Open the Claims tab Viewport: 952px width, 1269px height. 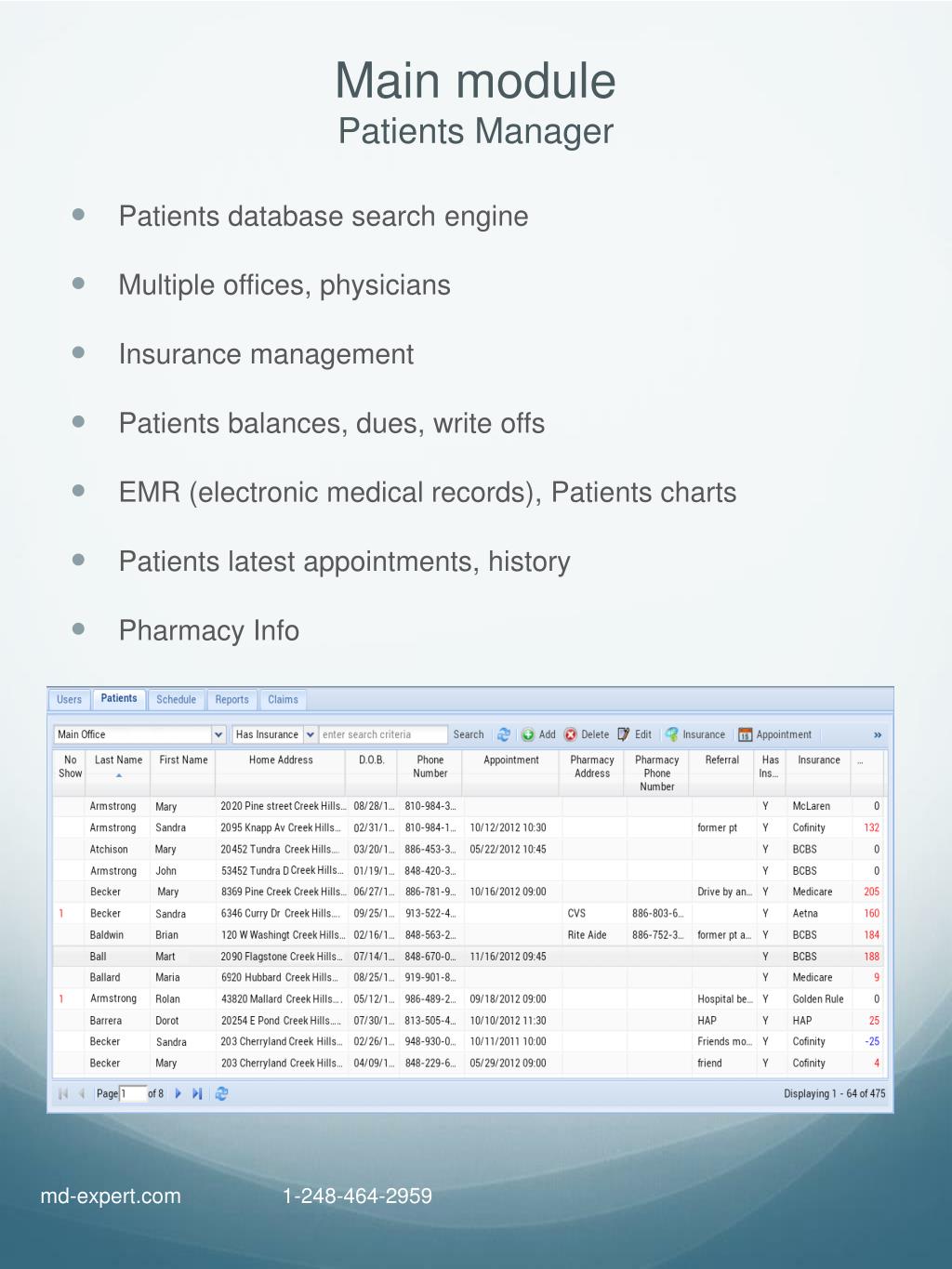click(x=283, y=699)
